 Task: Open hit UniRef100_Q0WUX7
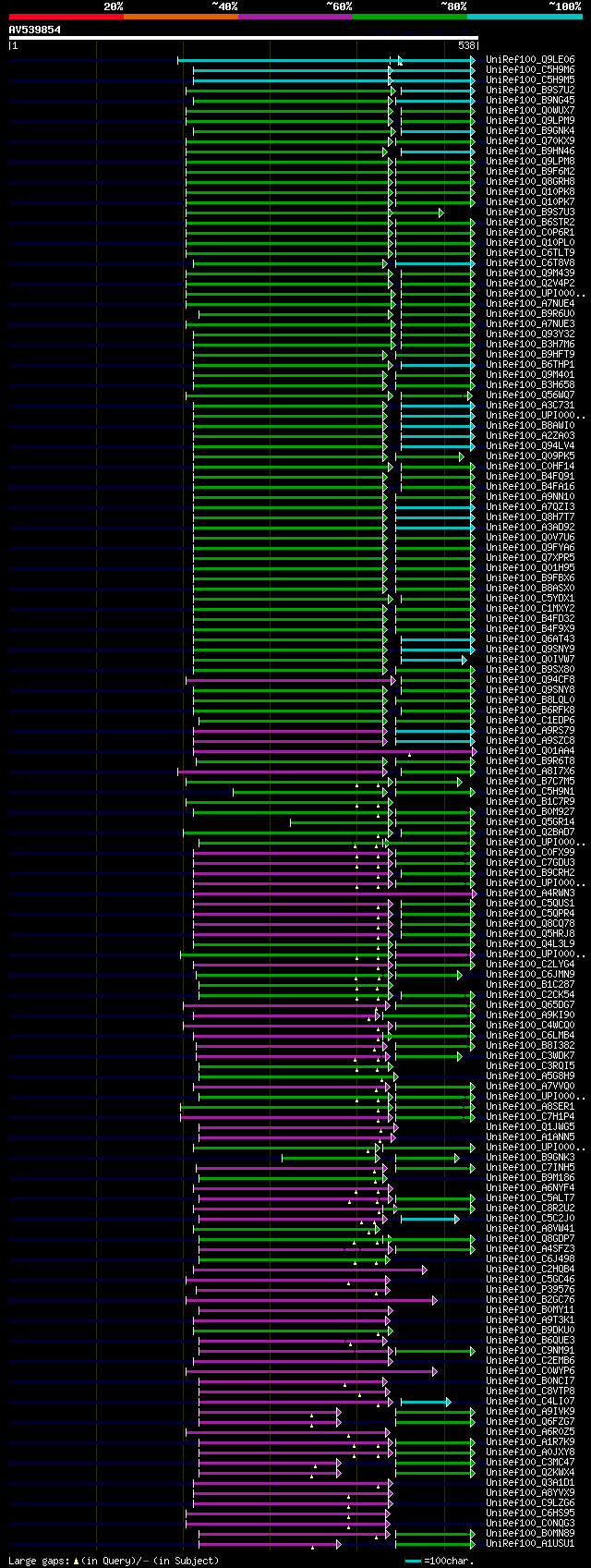pyautogui.click(x=530, y=111)
